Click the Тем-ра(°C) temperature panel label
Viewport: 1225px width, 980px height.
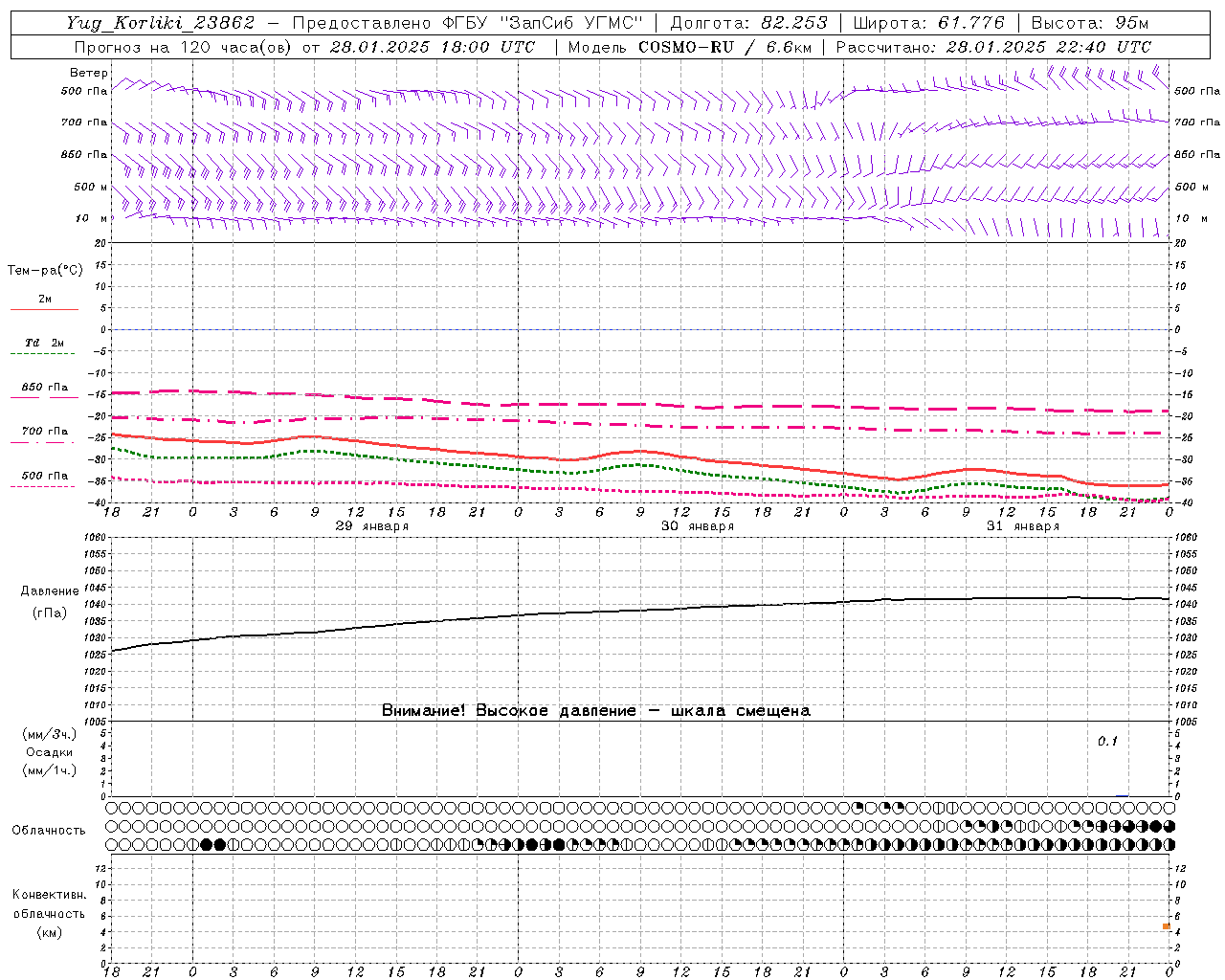click(45, 271)
